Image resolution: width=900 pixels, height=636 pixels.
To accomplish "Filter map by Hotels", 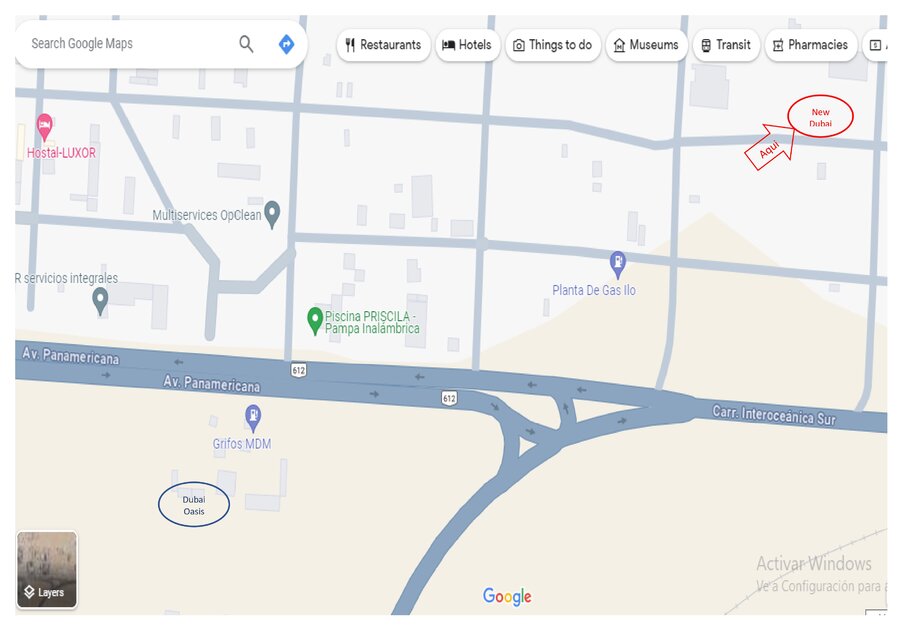I will point(467,45).
